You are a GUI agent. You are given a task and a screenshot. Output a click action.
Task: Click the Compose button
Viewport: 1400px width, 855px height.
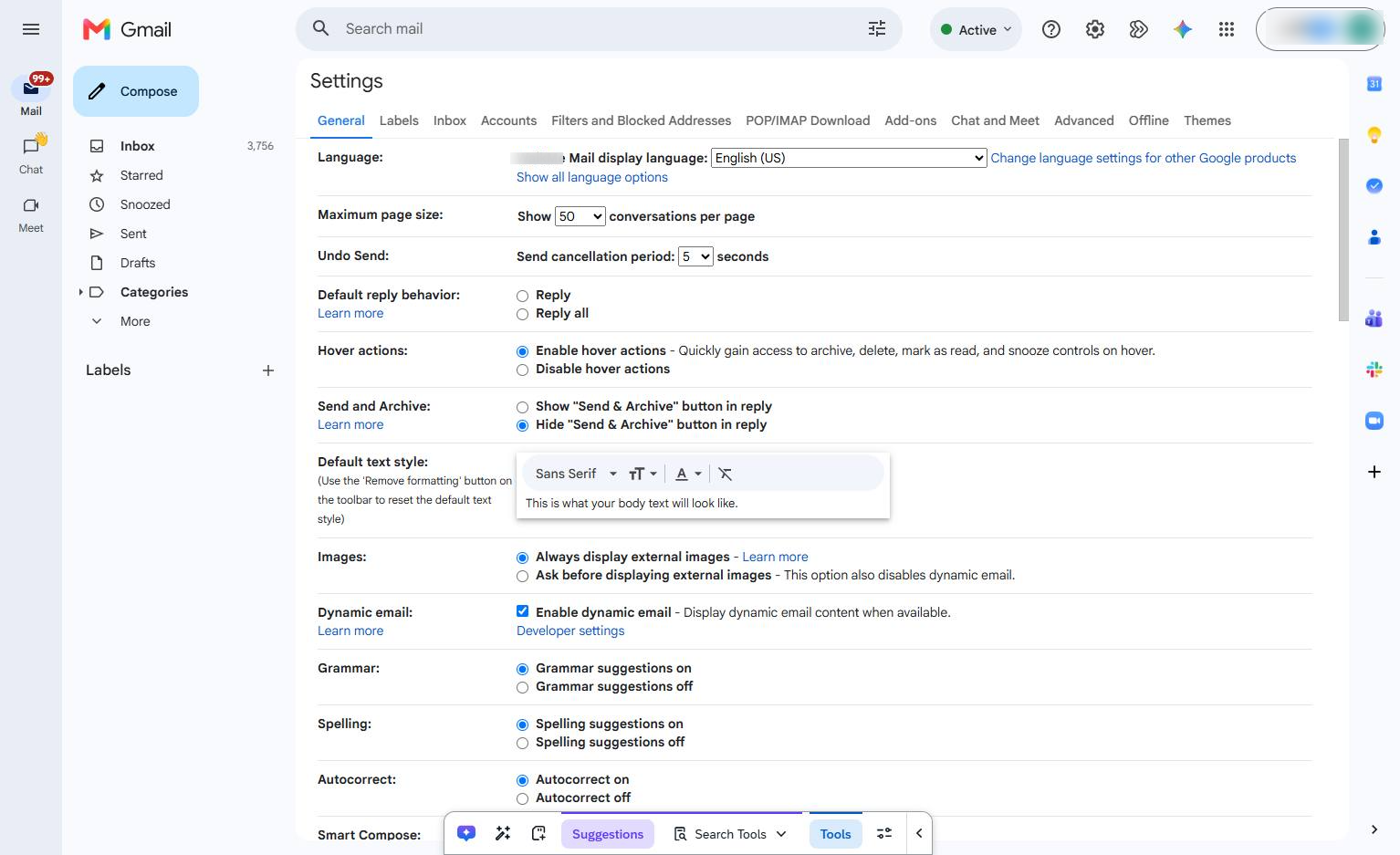click(136, 91)
